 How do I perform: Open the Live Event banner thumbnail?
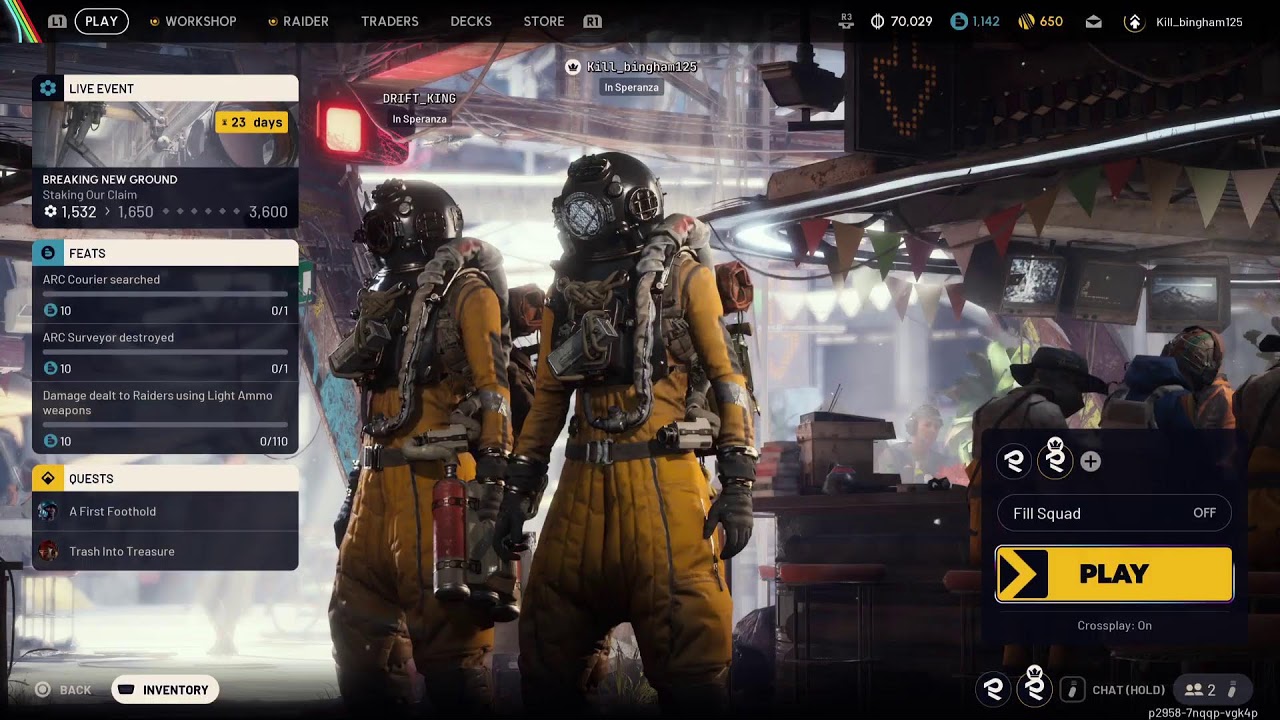point(165,133)
